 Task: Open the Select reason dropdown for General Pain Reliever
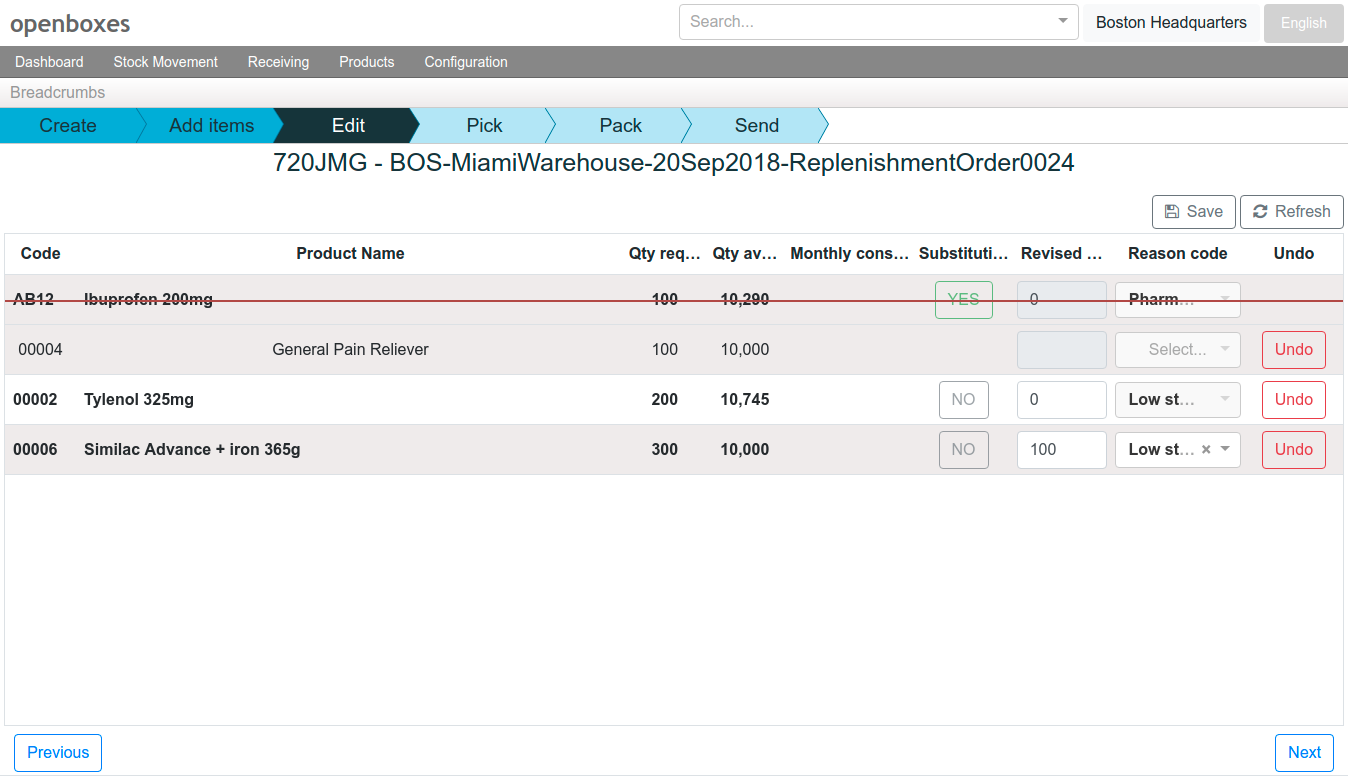pos(1177,350)
